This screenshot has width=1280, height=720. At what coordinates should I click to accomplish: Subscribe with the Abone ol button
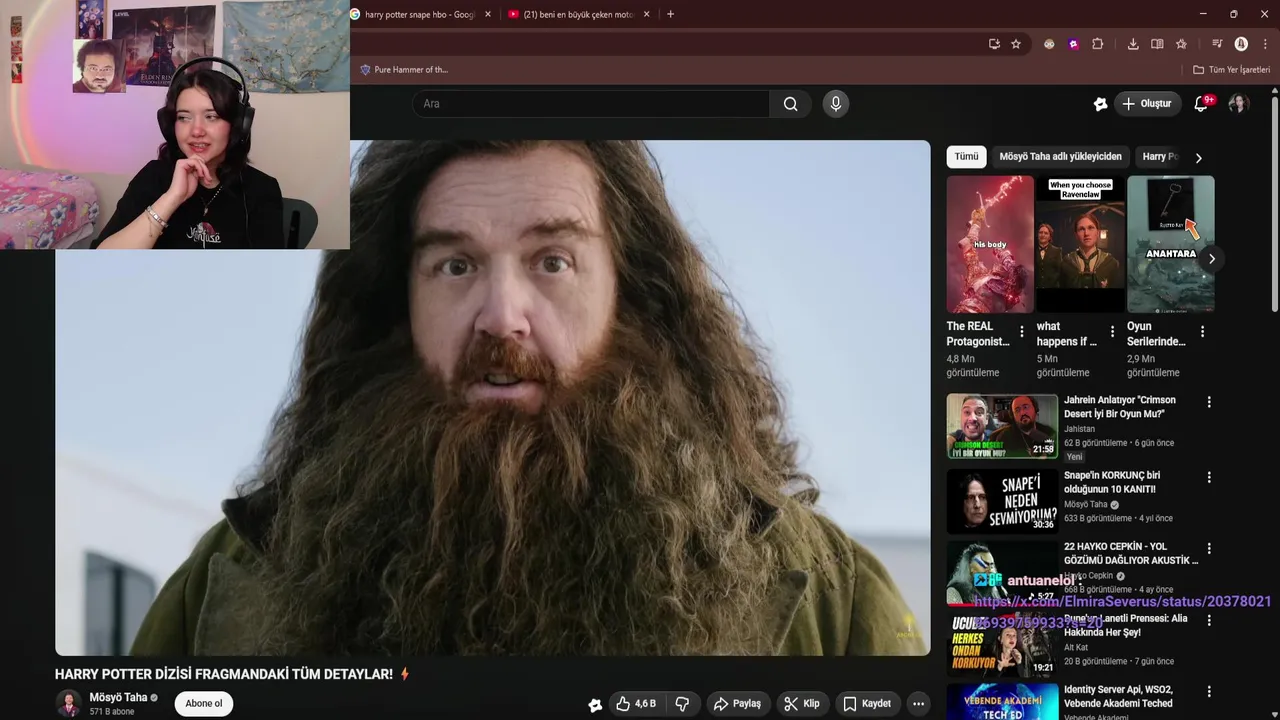pyautogui.click(x=204, y=704)
